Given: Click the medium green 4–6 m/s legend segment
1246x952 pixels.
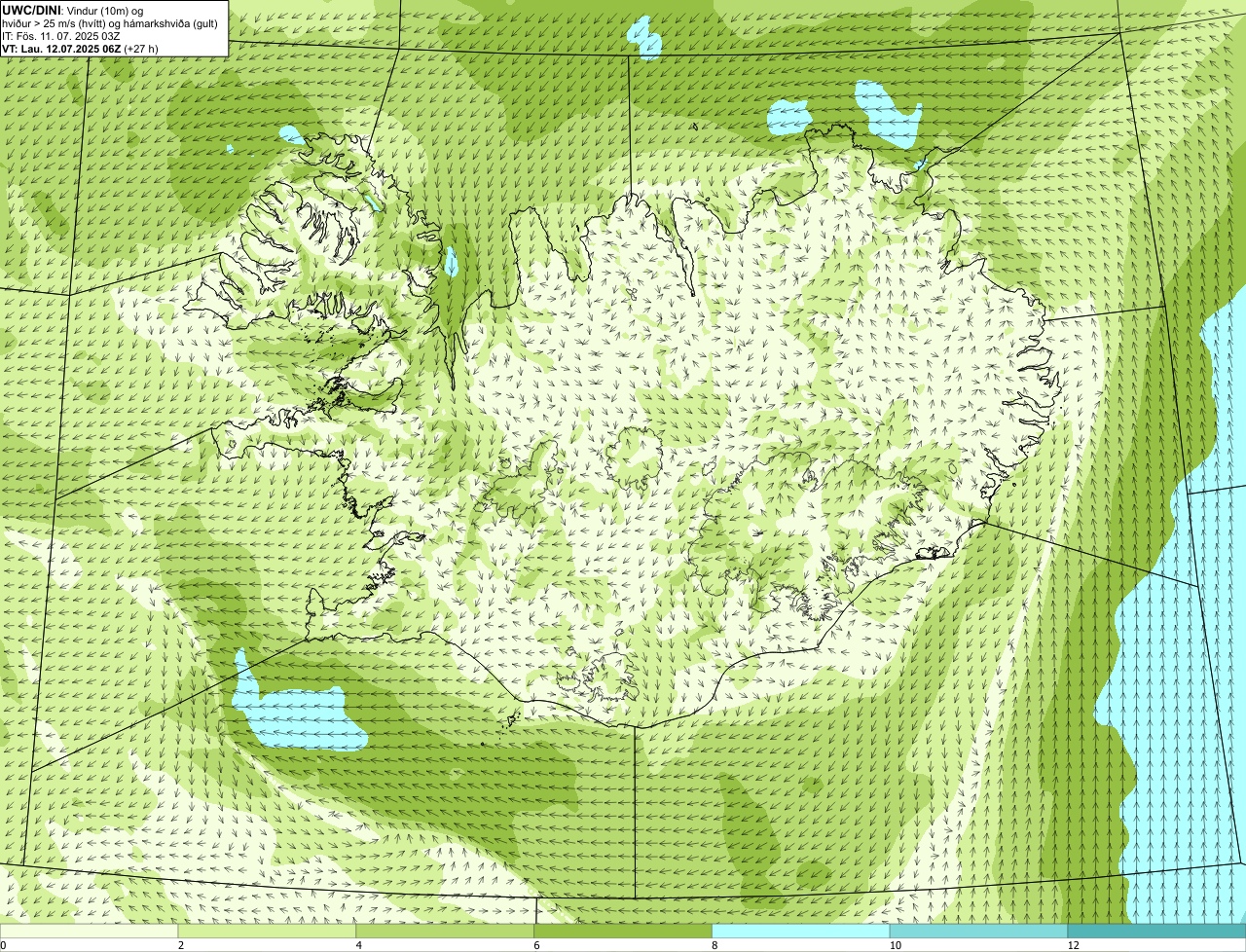Looking at the screenshot, I should pyautogui.click(x=446, y=931).
